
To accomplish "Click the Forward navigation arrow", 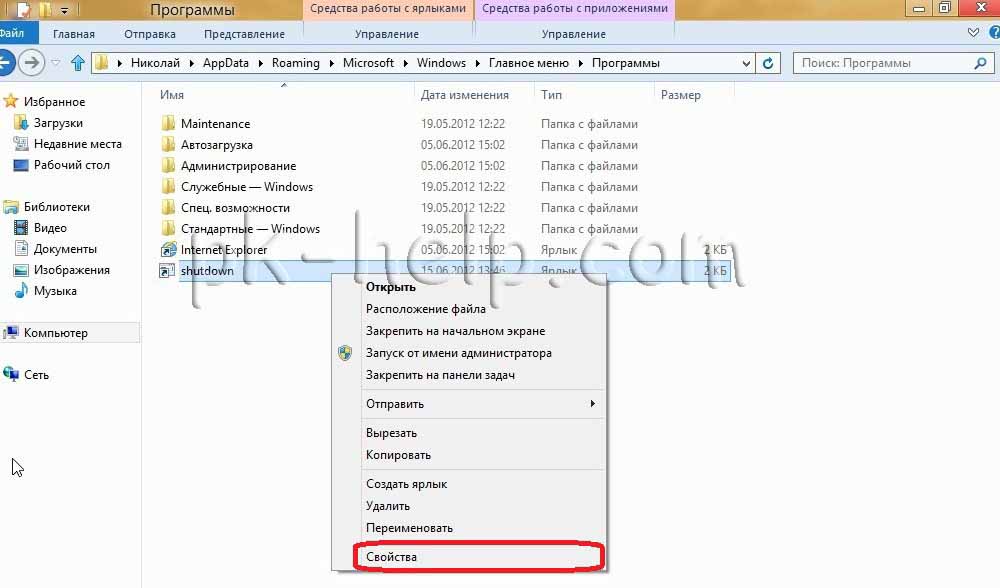I will tap(31, 63).
